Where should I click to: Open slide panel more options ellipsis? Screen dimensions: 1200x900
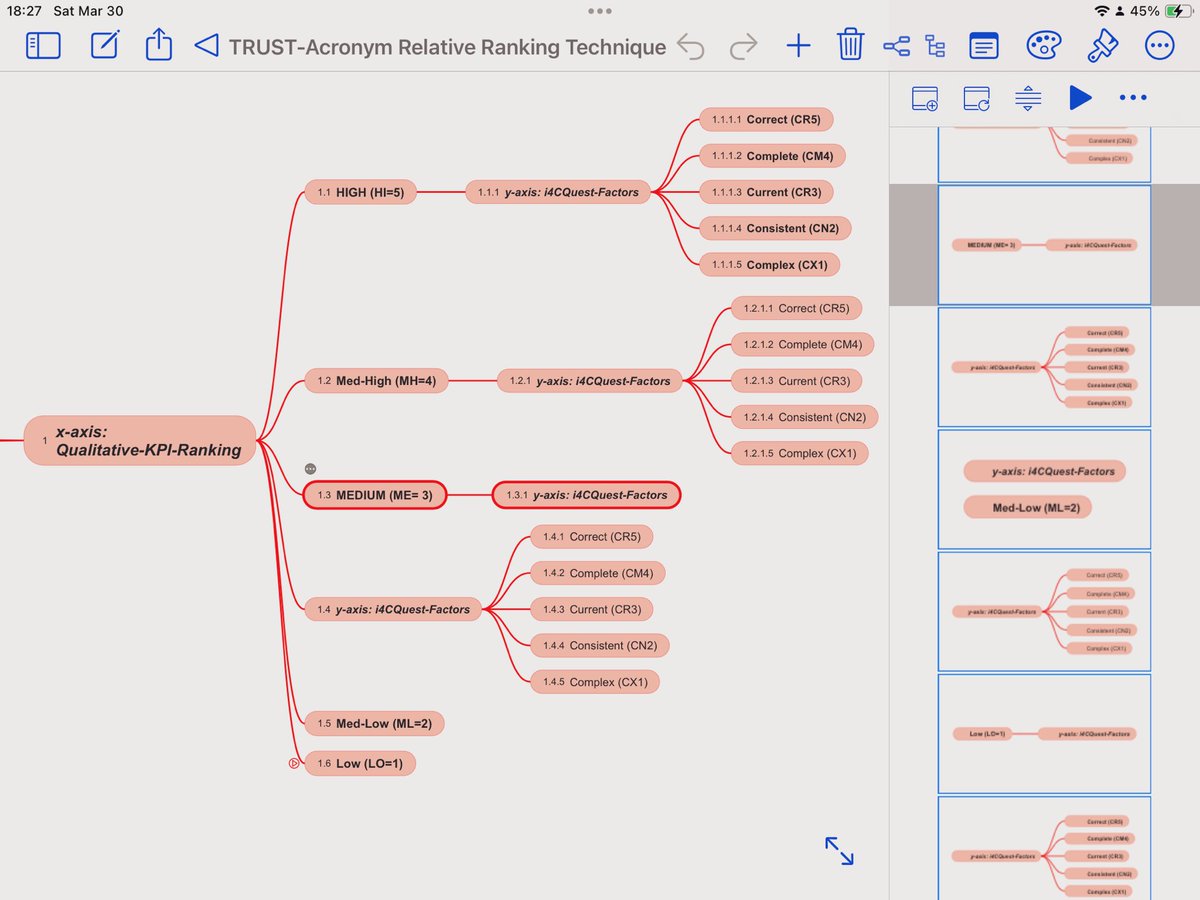[x=1133, y=98]
